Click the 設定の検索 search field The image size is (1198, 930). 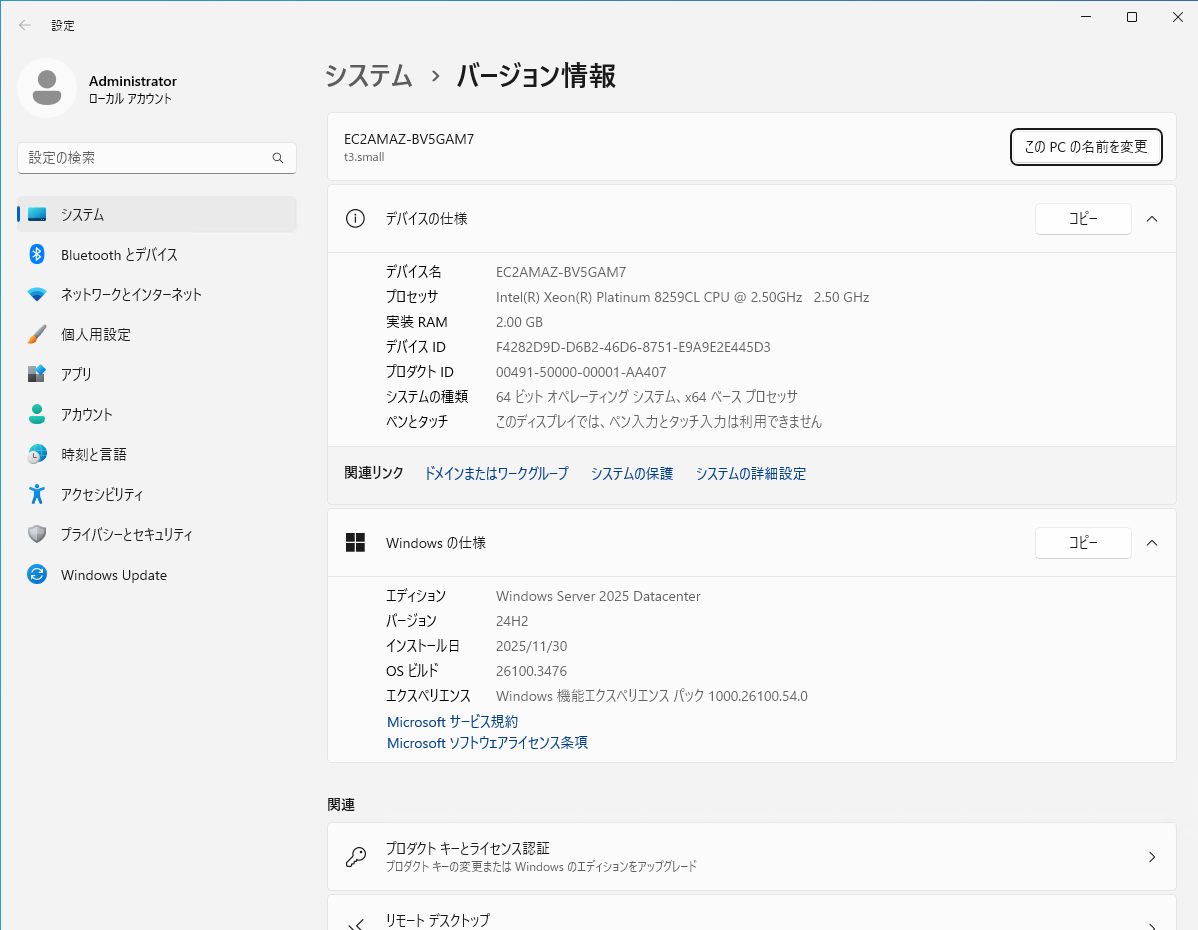[145, 158]
